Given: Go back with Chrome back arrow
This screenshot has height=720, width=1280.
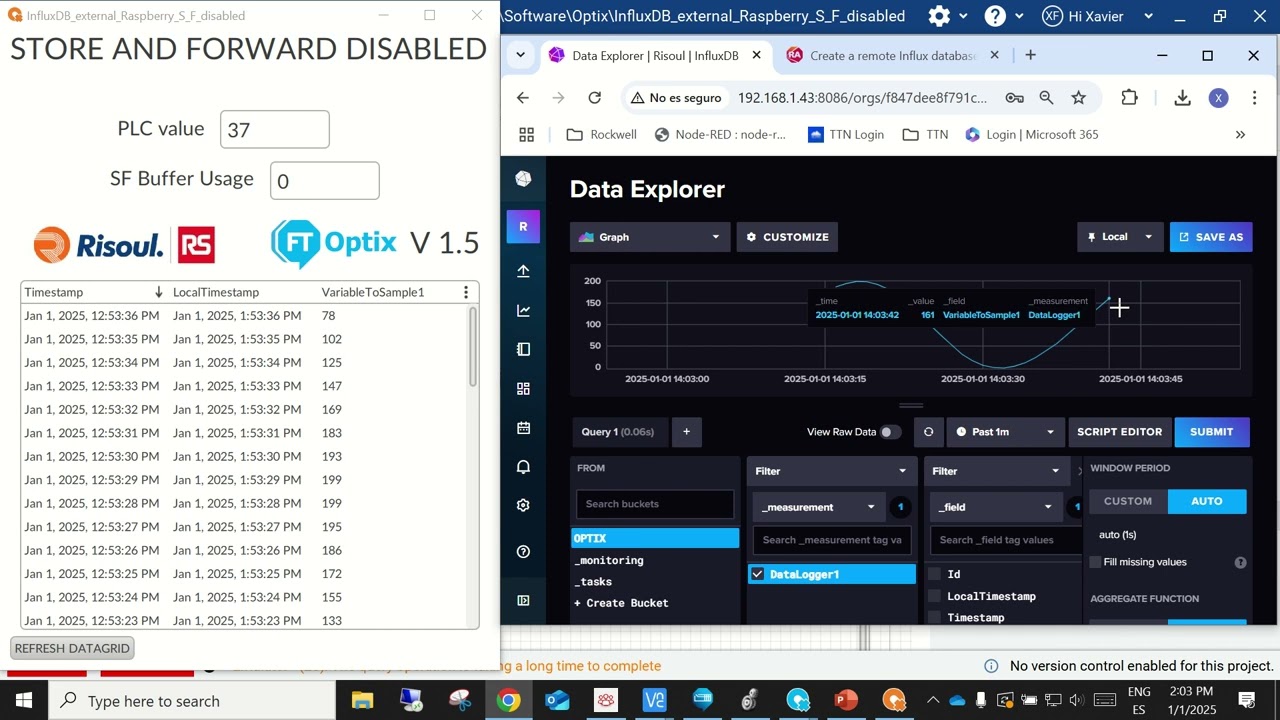Looking at the screenshot, I should pos(523,97).
